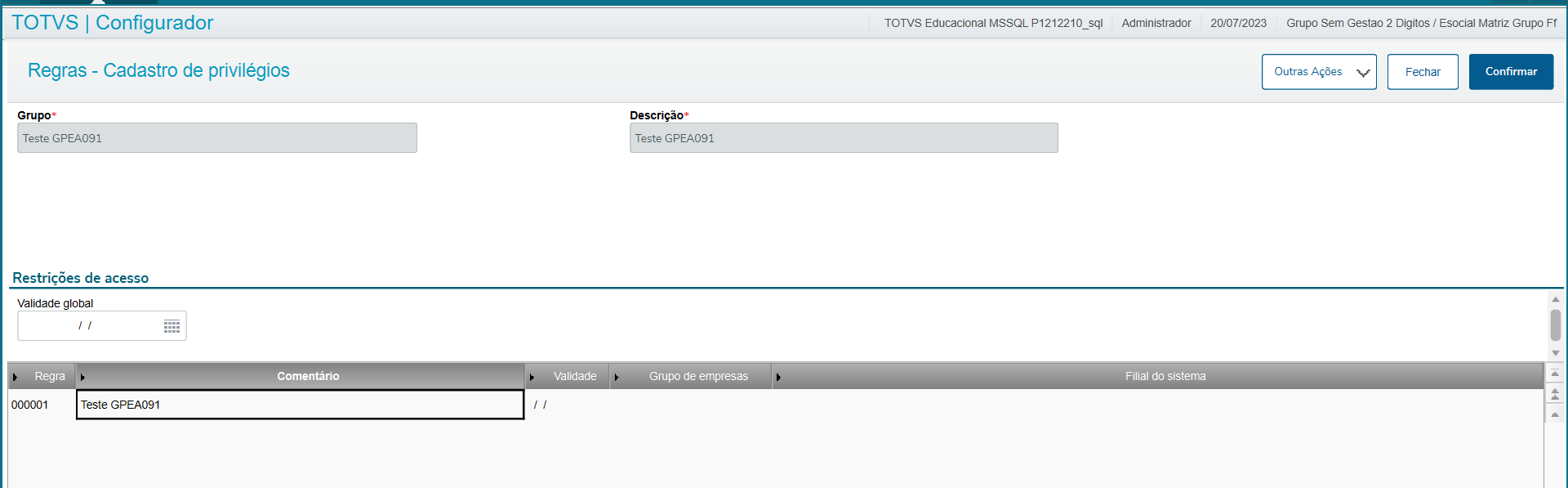Click the Comentário cell Teste GPEA091
Image resolution: width=1568 pixels, height=488 pixels.
[301, 405]
